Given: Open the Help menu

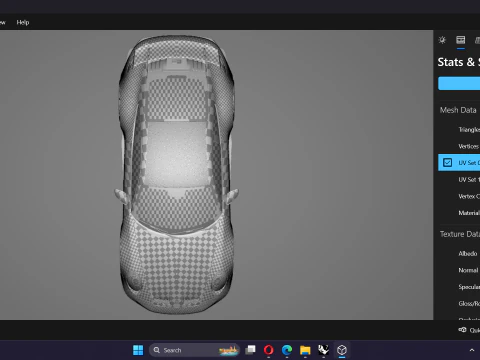Looking at the screenshot, I should 23,22.
